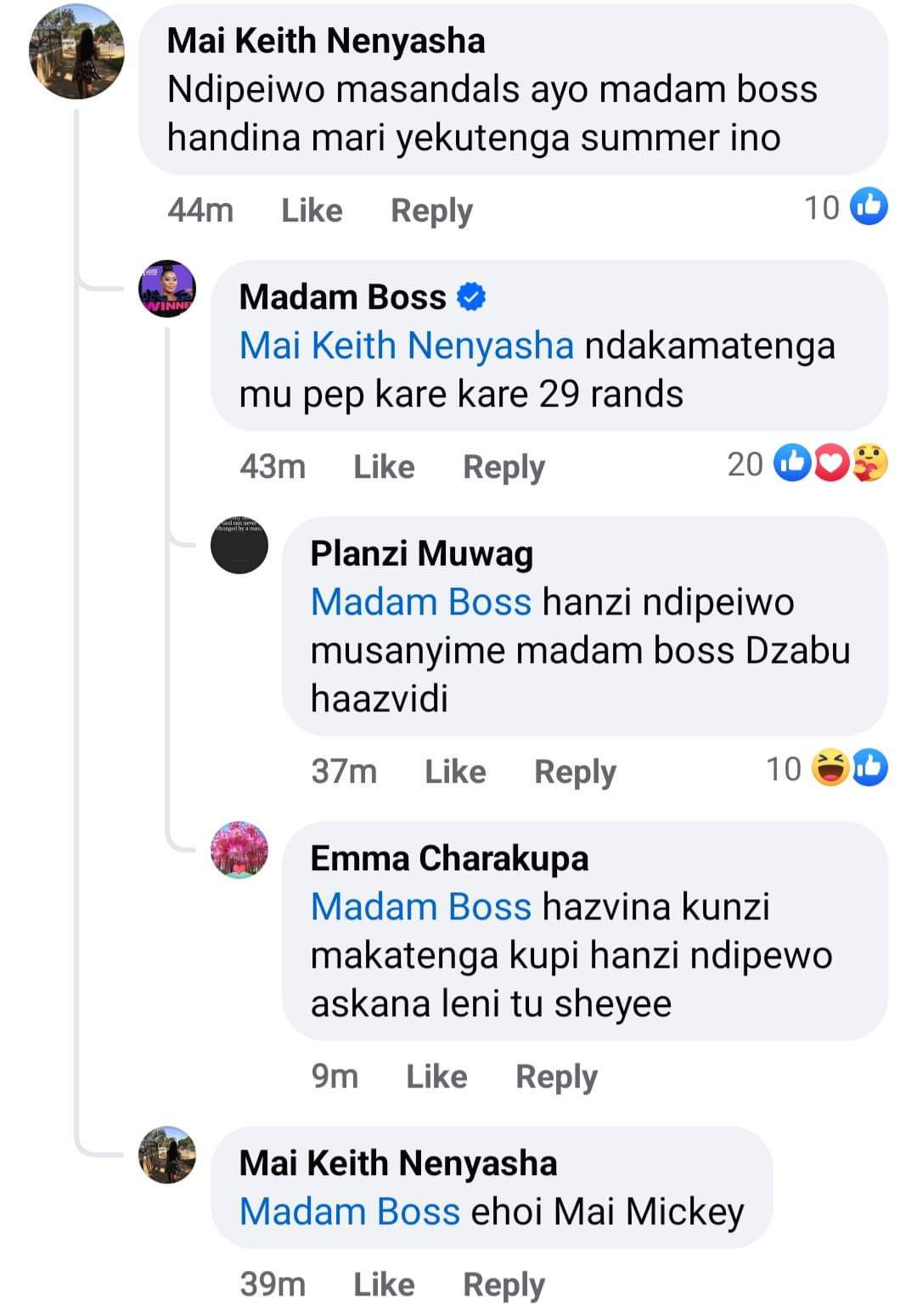Click the blue verified badge beside Madam Boss

(471, 297)
